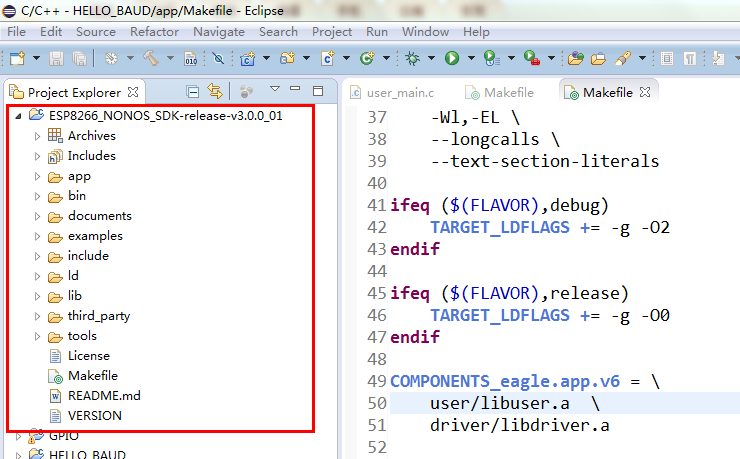The image size is (740, 459).
Task: Select the License file
Action: [x=89, y=356]
